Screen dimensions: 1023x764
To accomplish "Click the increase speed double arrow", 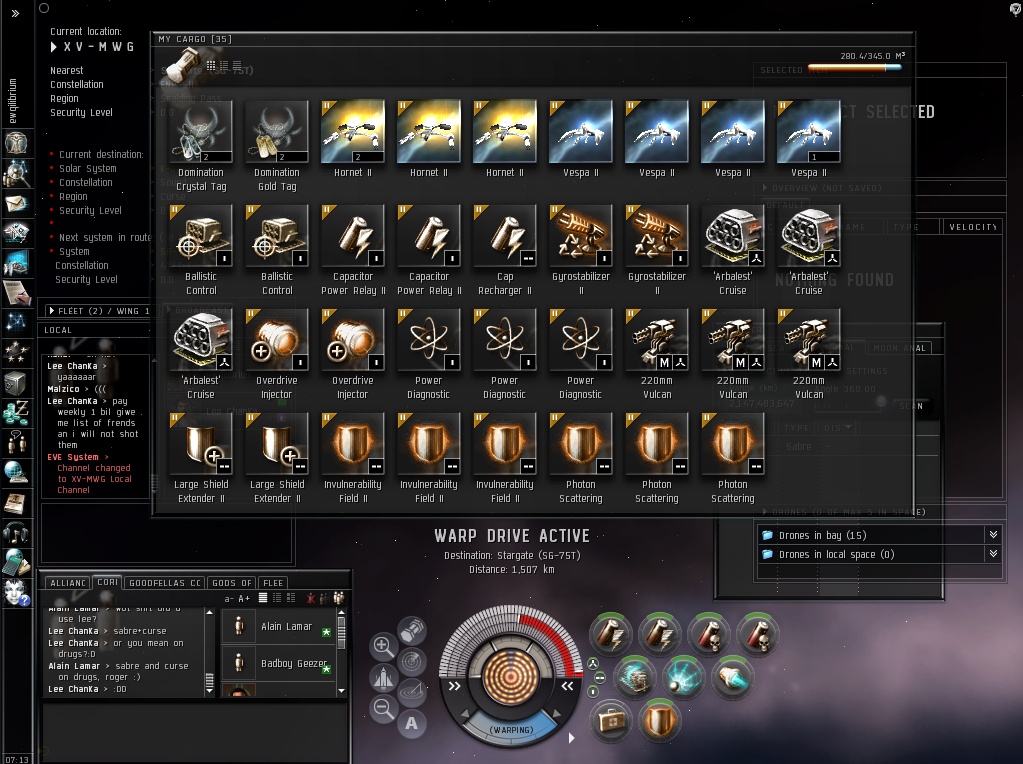I will (x=567, y=686).
